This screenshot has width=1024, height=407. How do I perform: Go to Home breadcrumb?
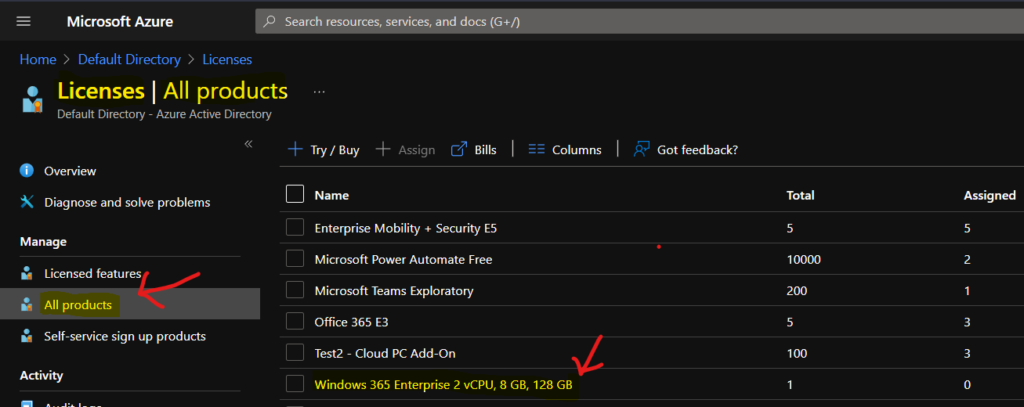[38, 59]
